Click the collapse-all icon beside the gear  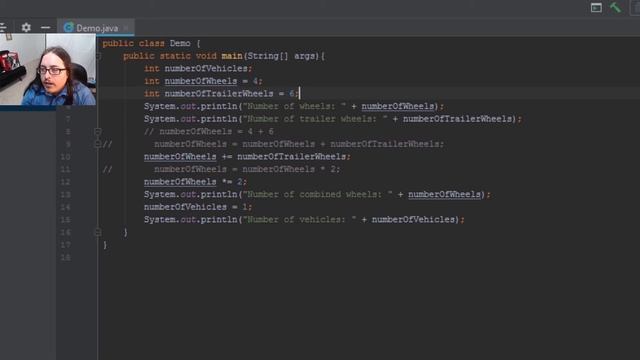pyautogui.click(x=2, y=27)
